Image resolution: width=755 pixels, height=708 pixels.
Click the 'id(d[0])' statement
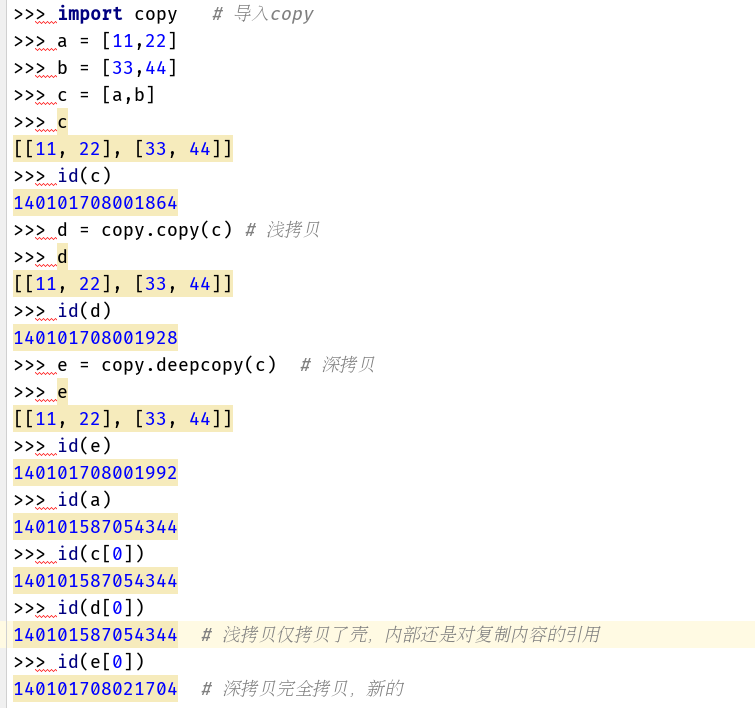pos(101,607)
